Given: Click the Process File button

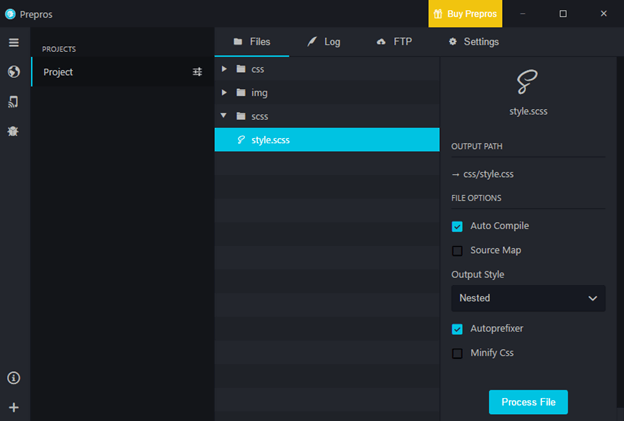Looking at the screenshot, I should point(528,402).
